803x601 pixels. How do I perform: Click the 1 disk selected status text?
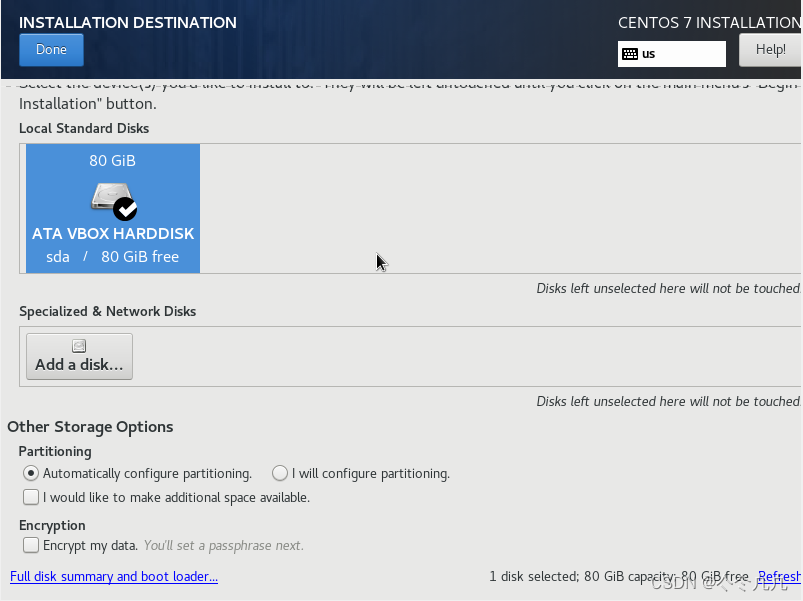tap(619, 576)
